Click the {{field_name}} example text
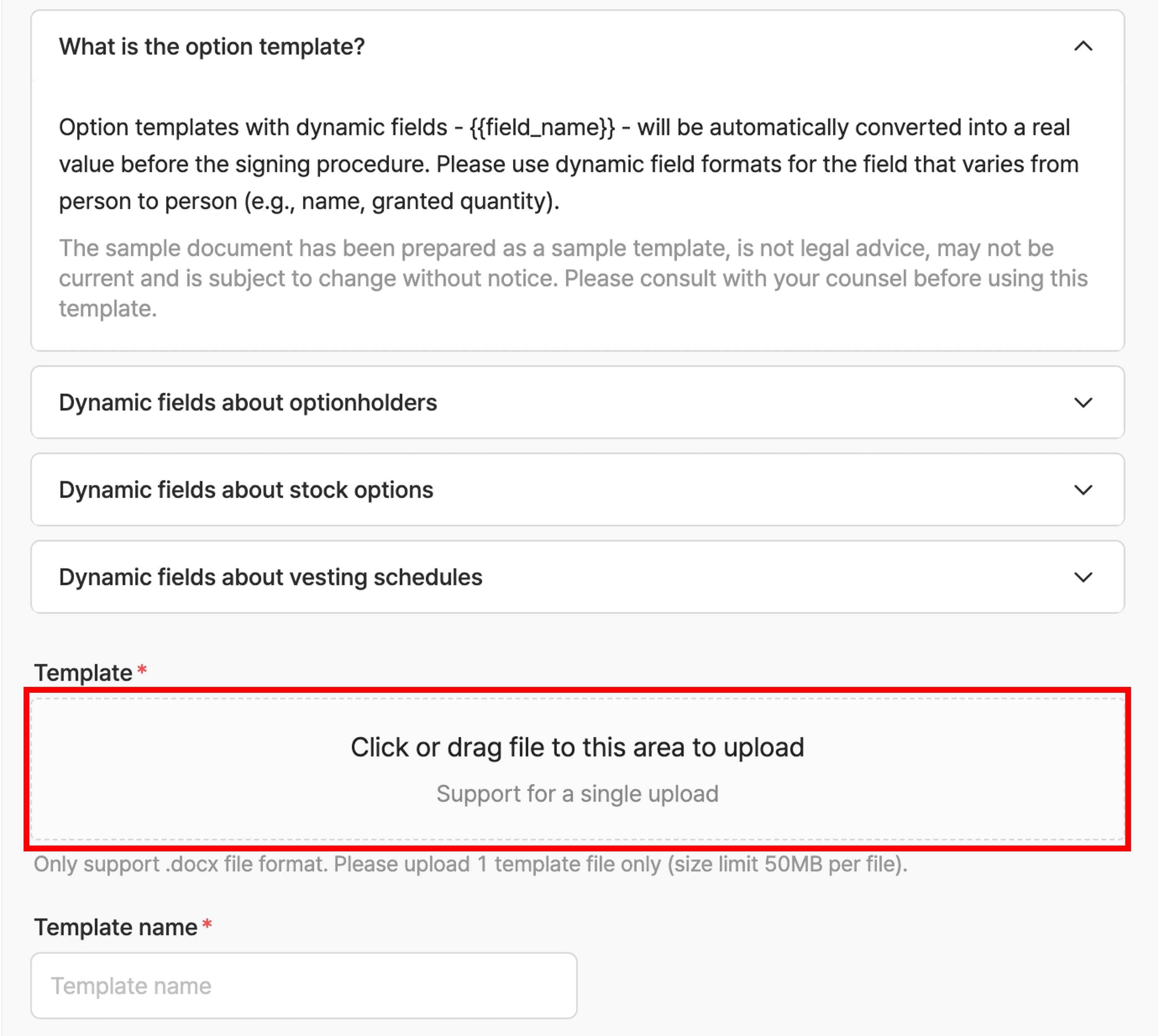Screen dimensions: 1159x1036 click(x=542, y=127)
